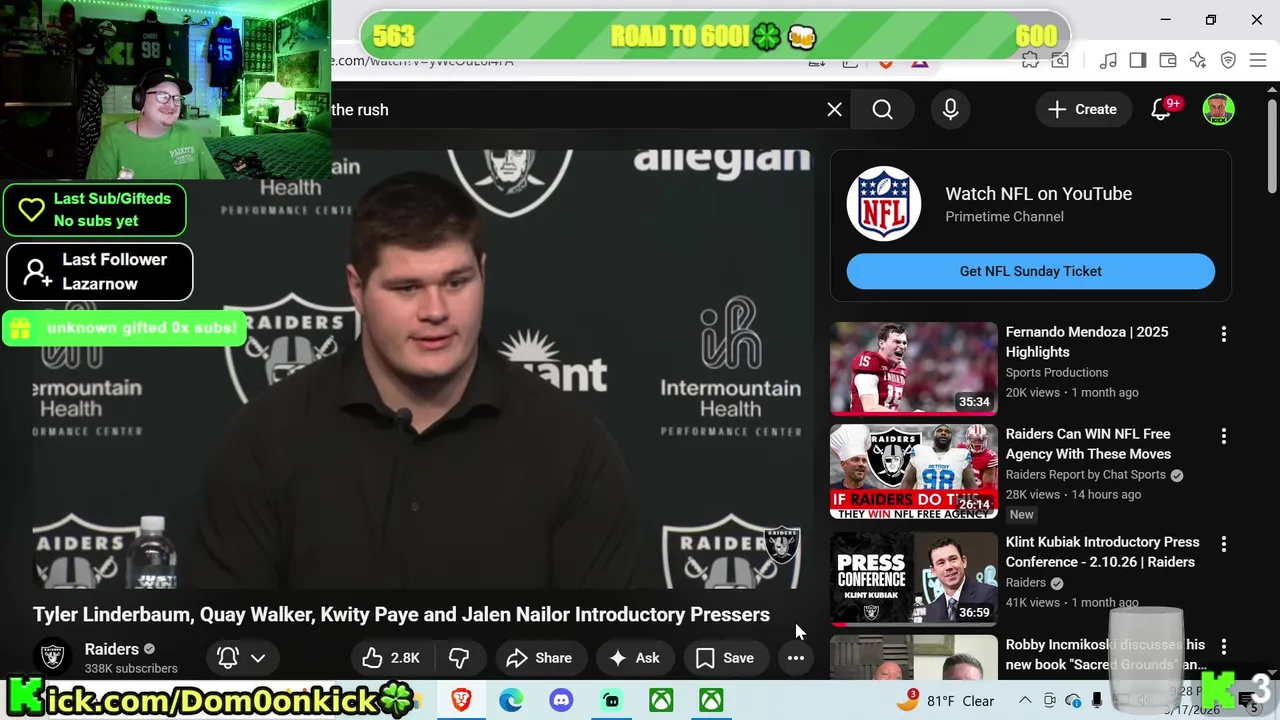This screenshot has width=1280, height=720.
Task: Open the NFL logo channel image
Action: click(884, 204)
